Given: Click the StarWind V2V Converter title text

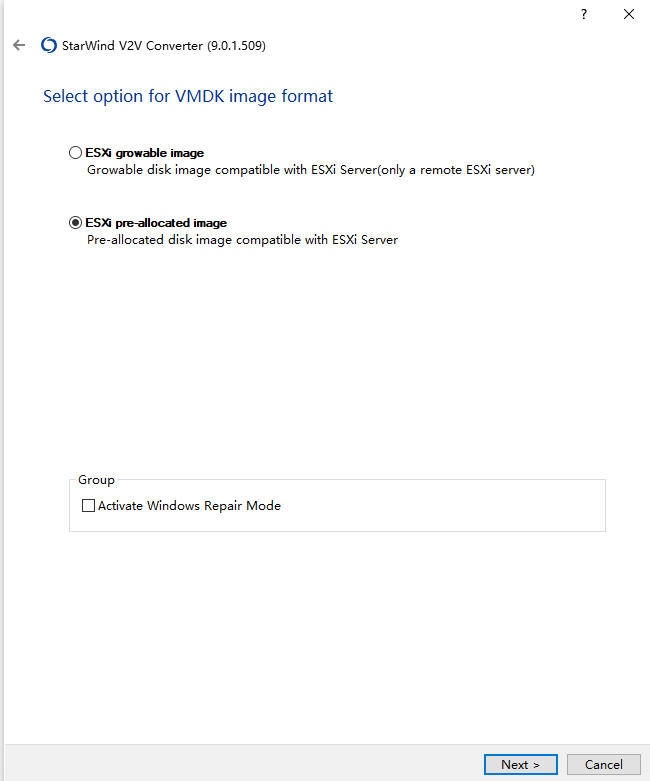Looking at the screenshot, I should pyautogui.click(x=132, y=45).
